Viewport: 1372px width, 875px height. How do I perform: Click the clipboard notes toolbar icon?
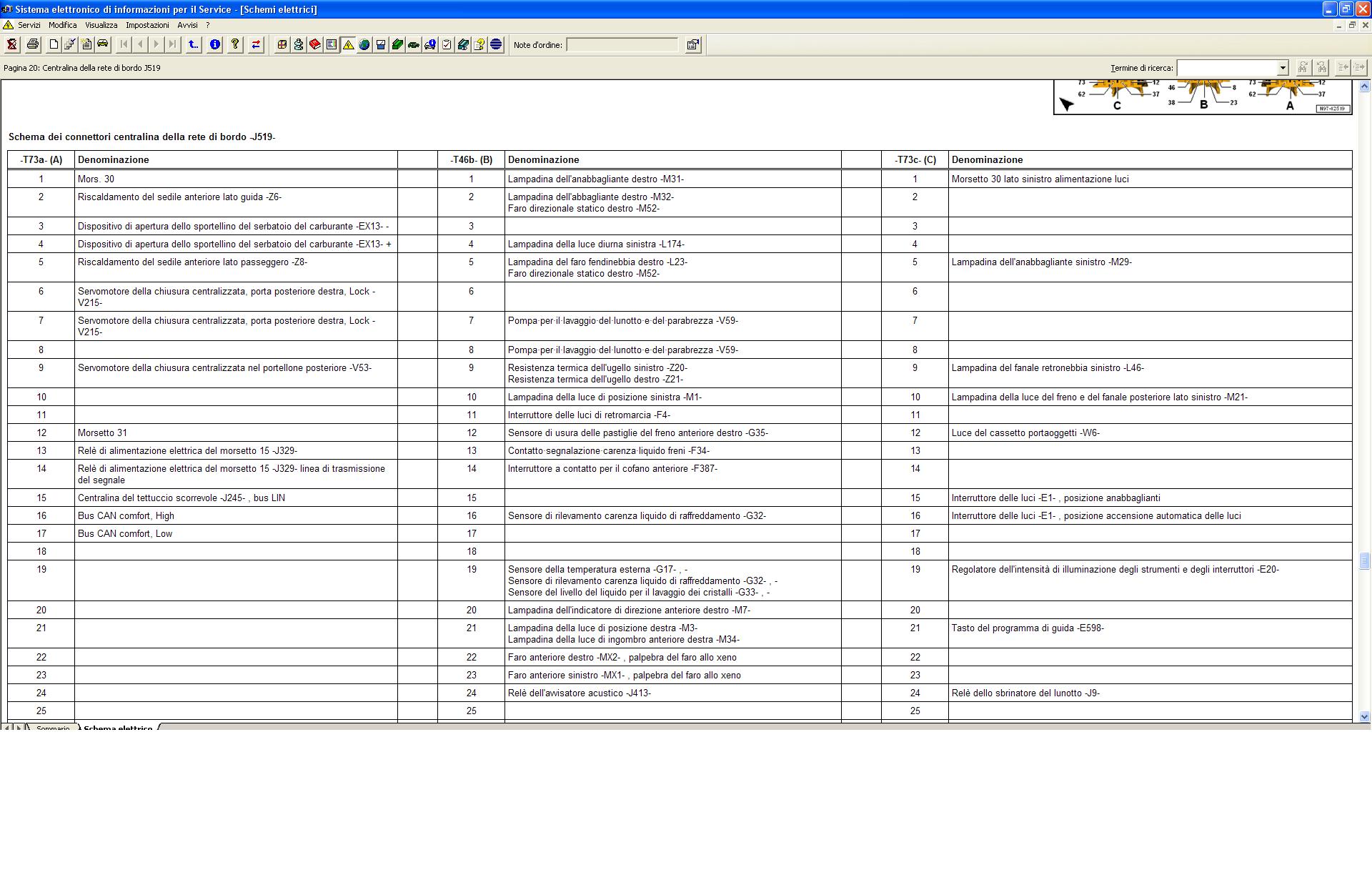86,44
